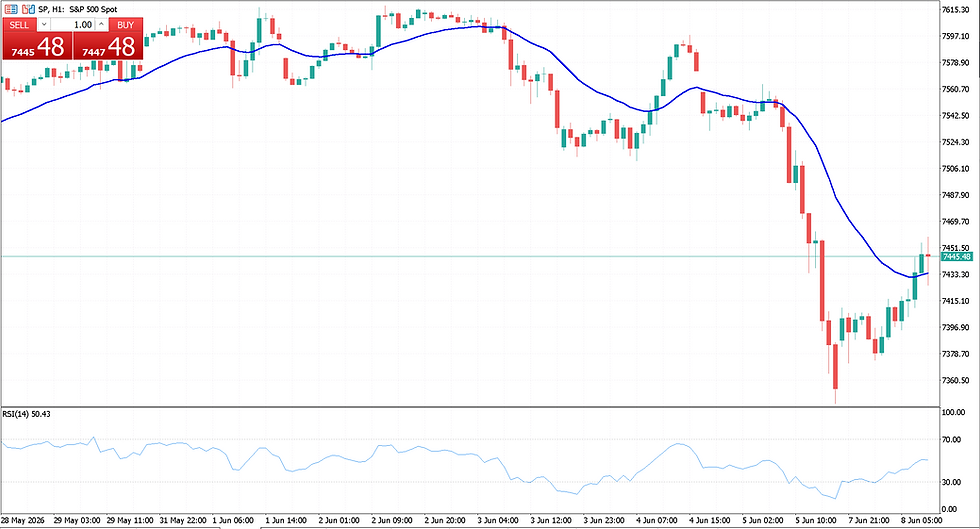Screen dimensions: 980x529
Task: Toggle the one-click trading panel icon
Action: pos(11,9)
